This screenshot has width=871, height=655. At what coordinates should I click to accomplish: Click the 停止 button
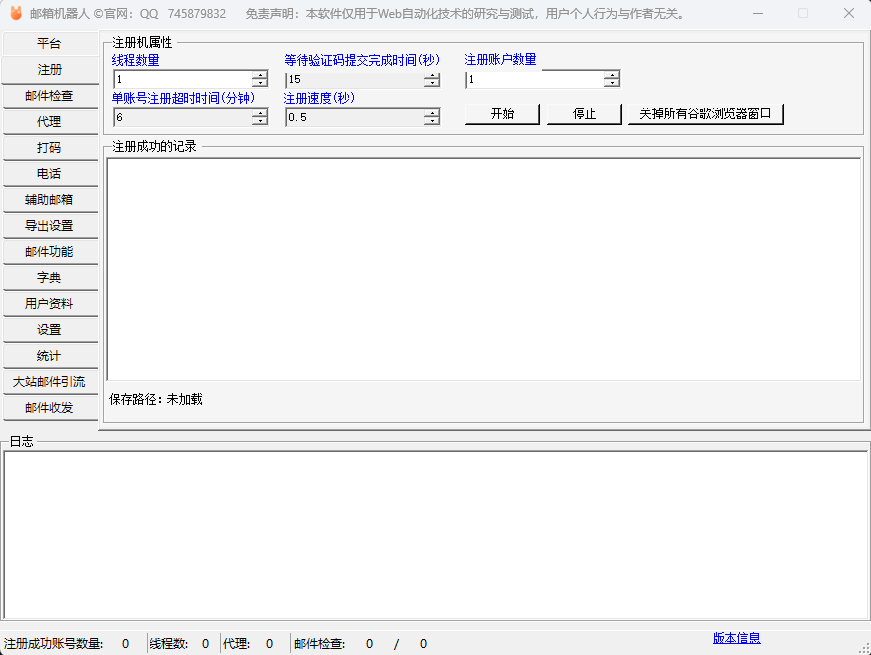pos(584,114)
